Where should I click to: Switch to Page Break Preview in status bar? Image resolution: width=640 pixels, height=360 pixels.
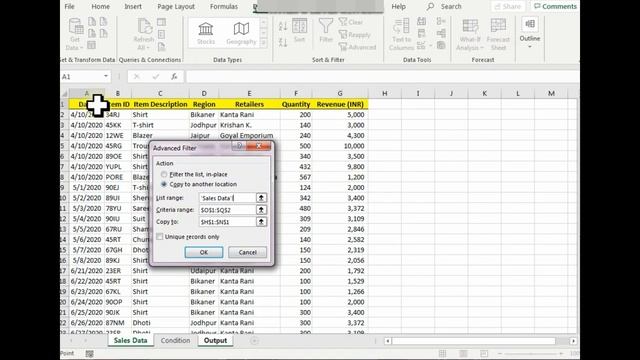click(x=484, y=353)
